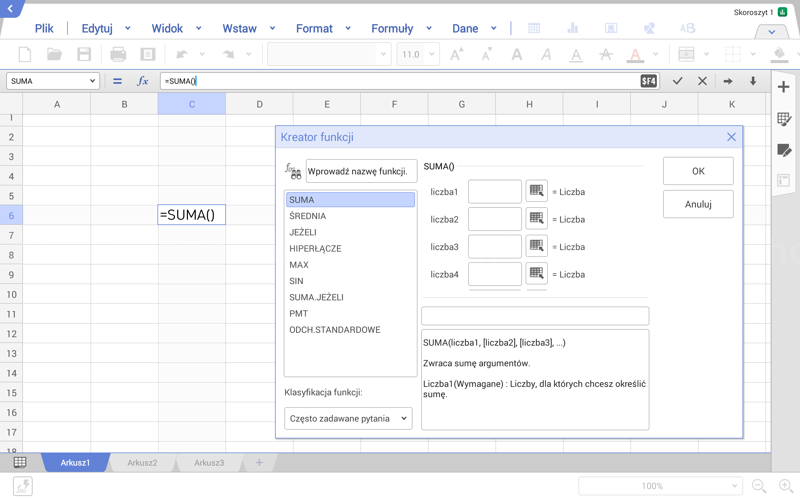This screenshot has height=500, width=800.
Task: Click the range selector icon for liczba3
Action: pos(536,246)
